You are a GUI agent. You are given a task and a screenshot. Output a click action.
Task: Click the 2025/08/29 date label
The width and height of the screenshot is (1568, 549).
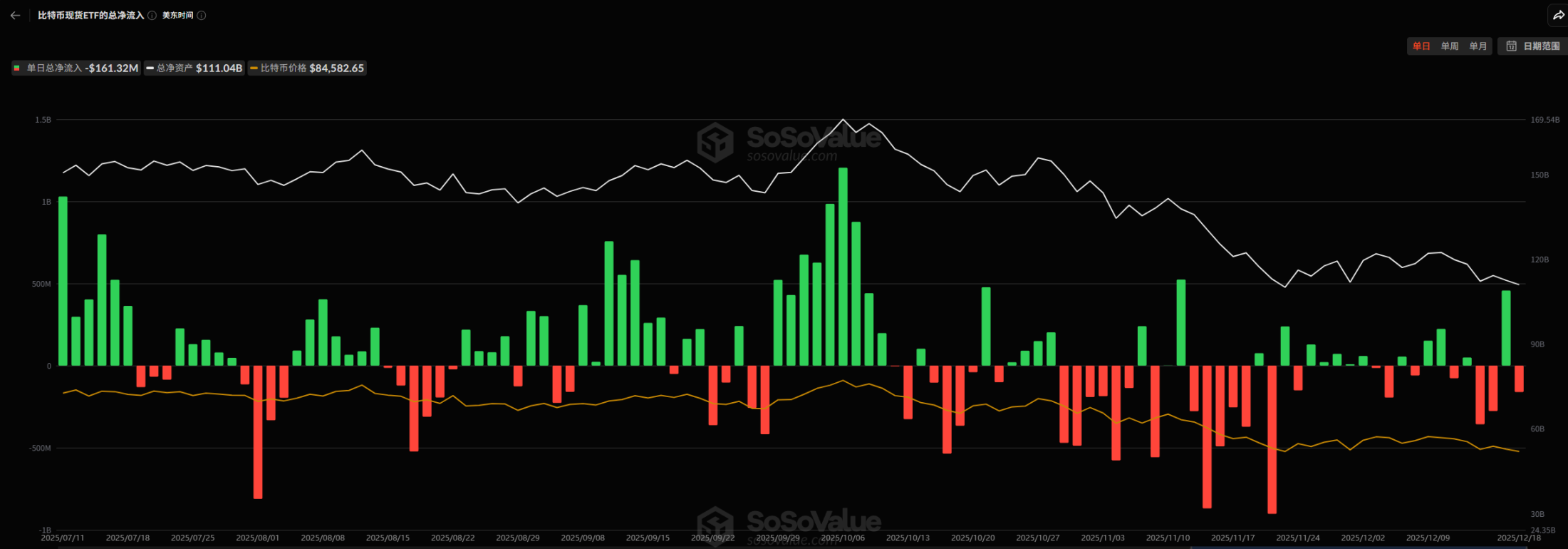tap(518, 538)
